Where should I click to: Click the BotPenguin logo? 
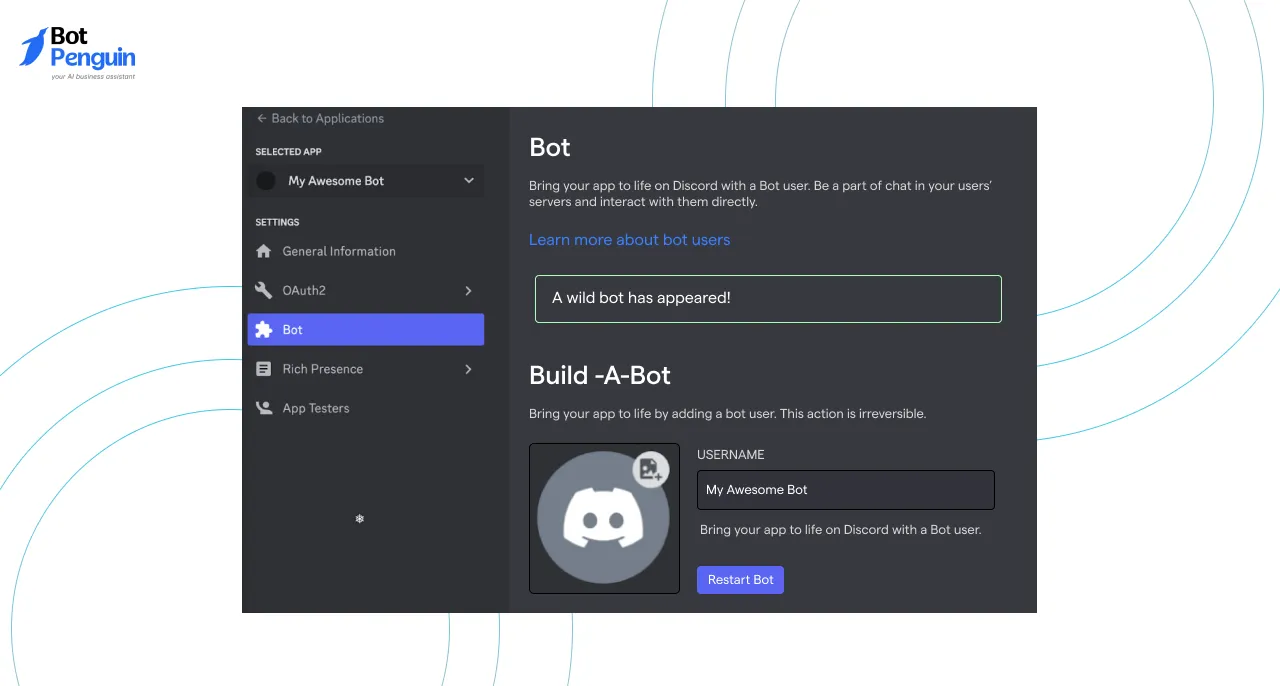tap(78, 53)
